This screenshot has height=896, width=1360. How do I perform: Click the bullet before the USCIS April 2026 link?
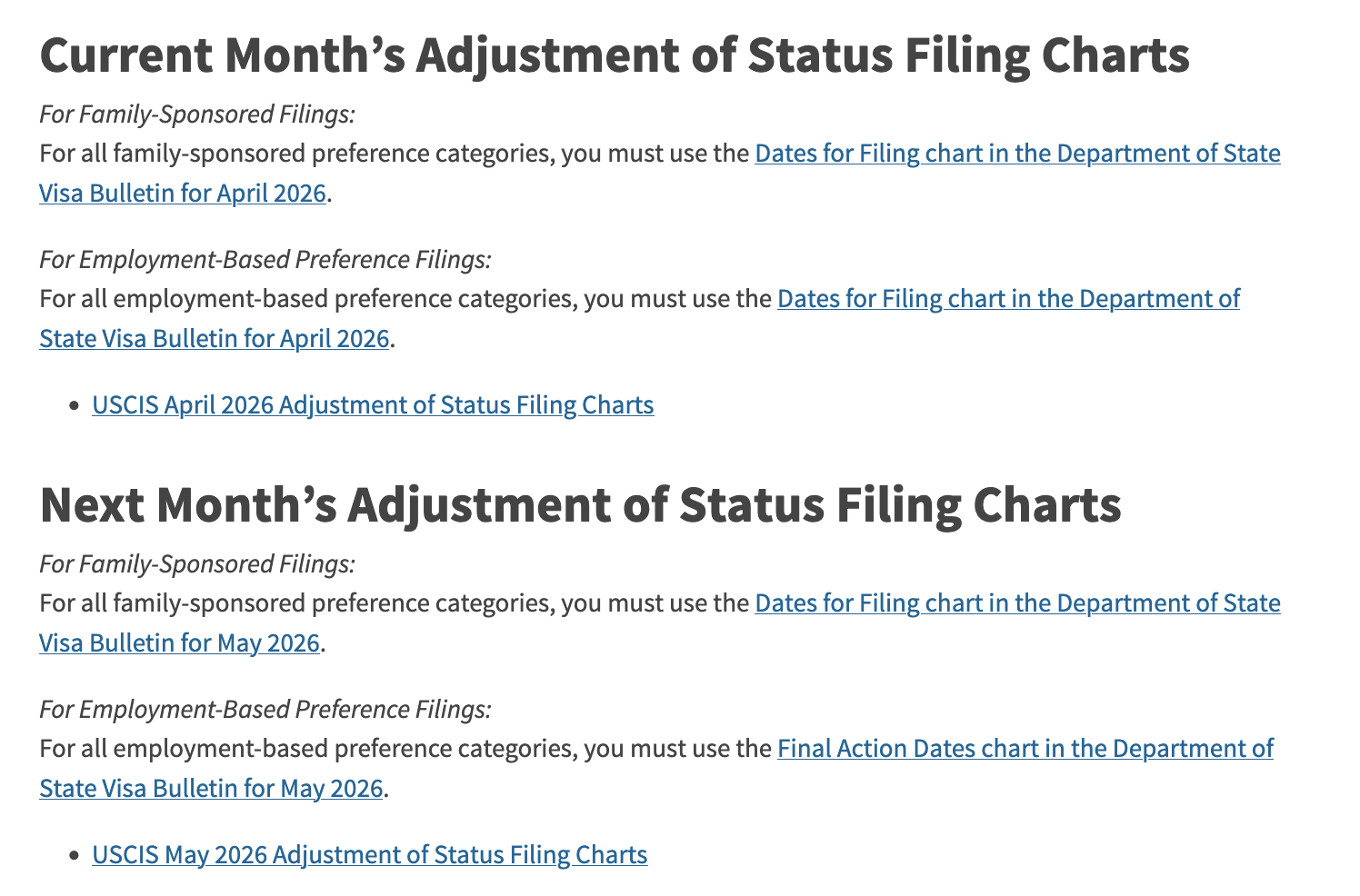(x=75, y=406)
